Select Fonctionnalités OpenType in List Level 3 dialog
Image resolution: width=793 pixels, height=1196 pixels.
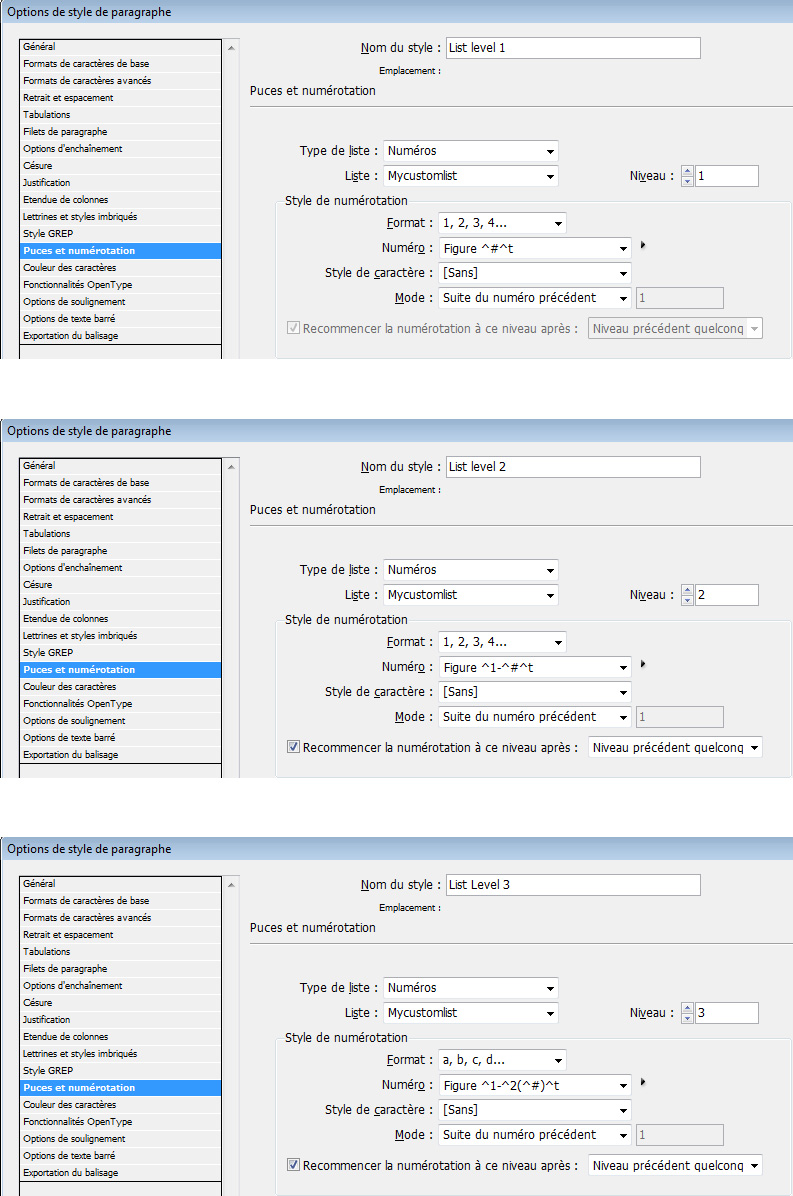120,1122
